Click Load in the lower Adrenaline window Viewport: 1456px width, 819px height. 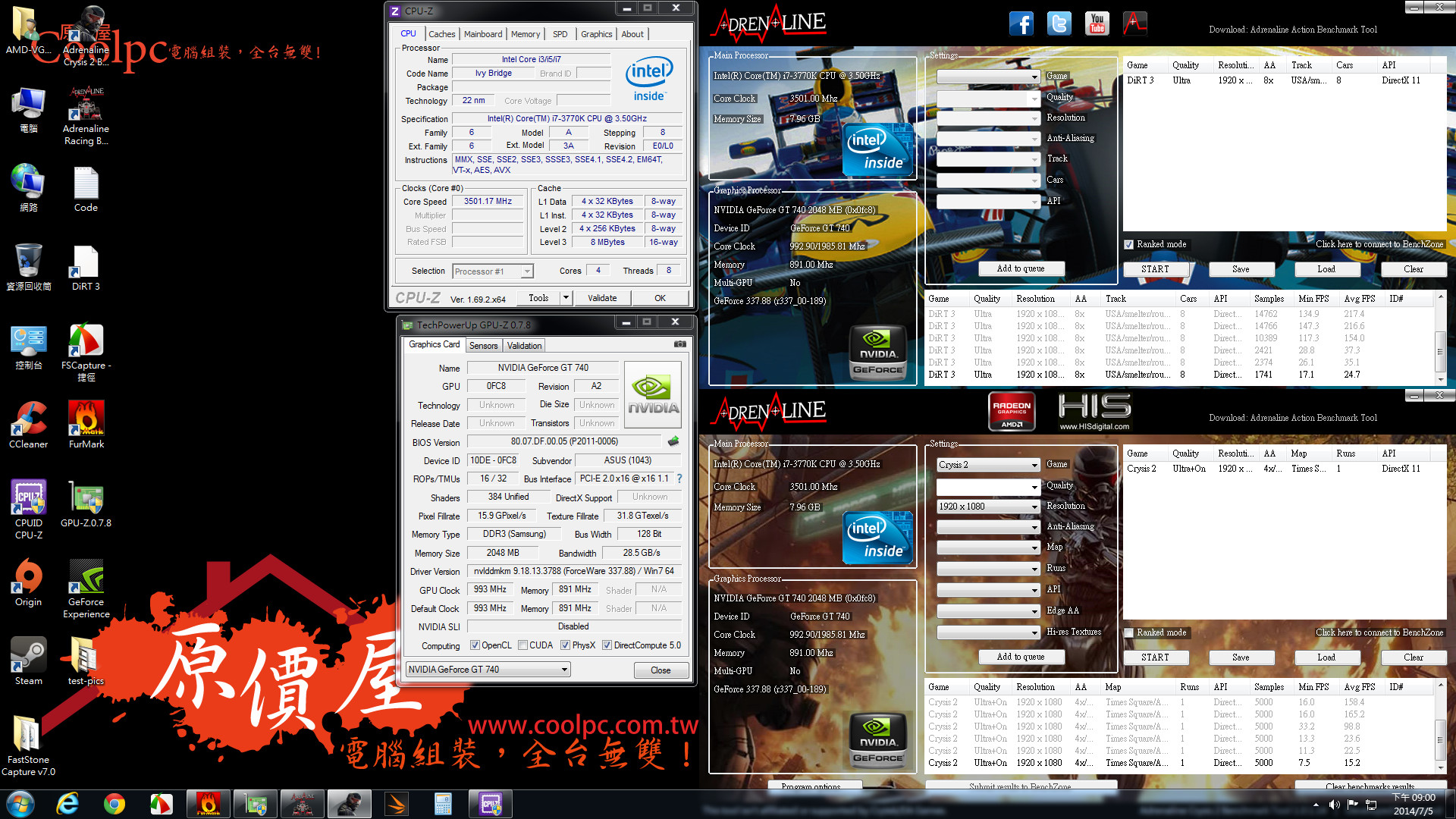1326,657
